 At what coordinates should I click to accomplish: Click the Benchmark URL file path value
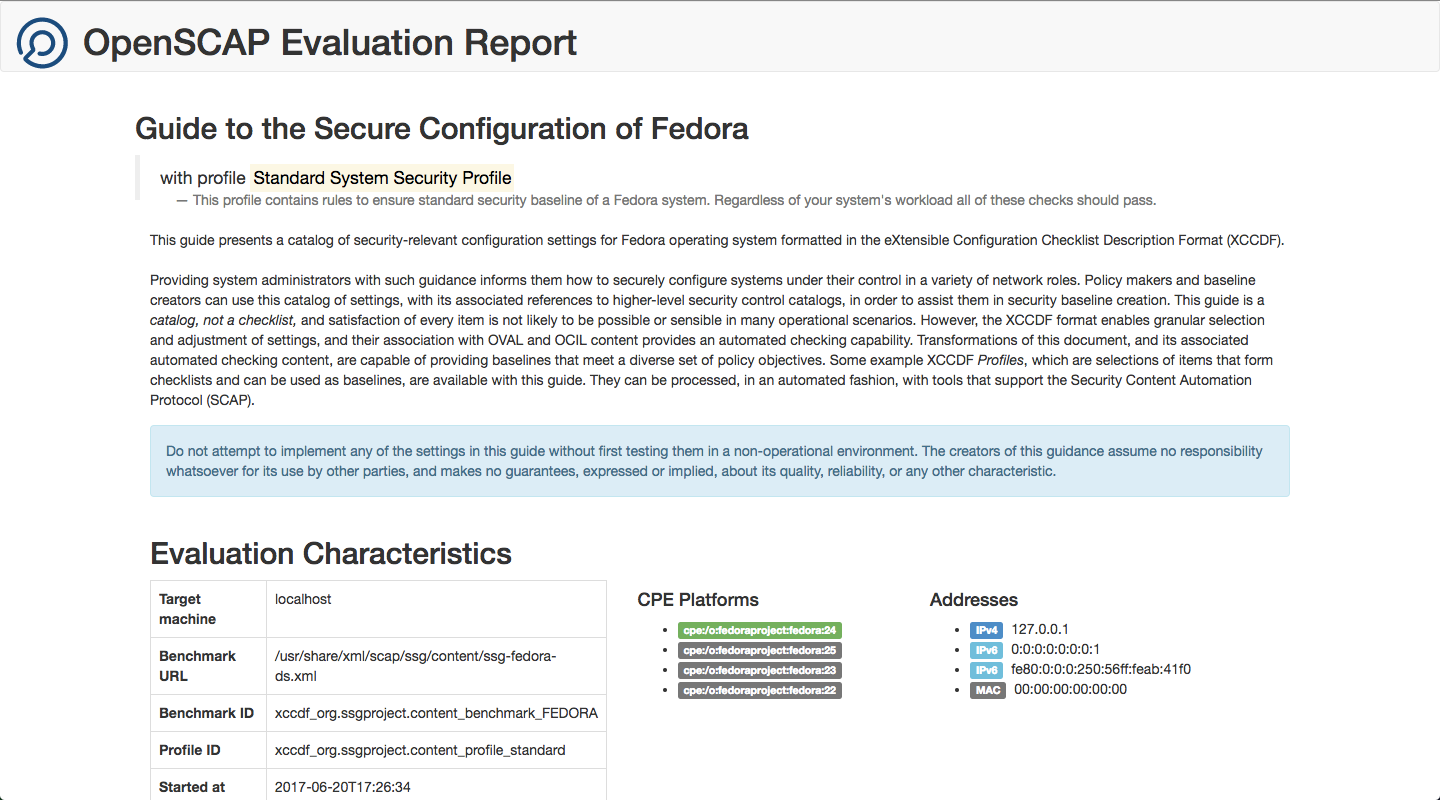point(415,666)
